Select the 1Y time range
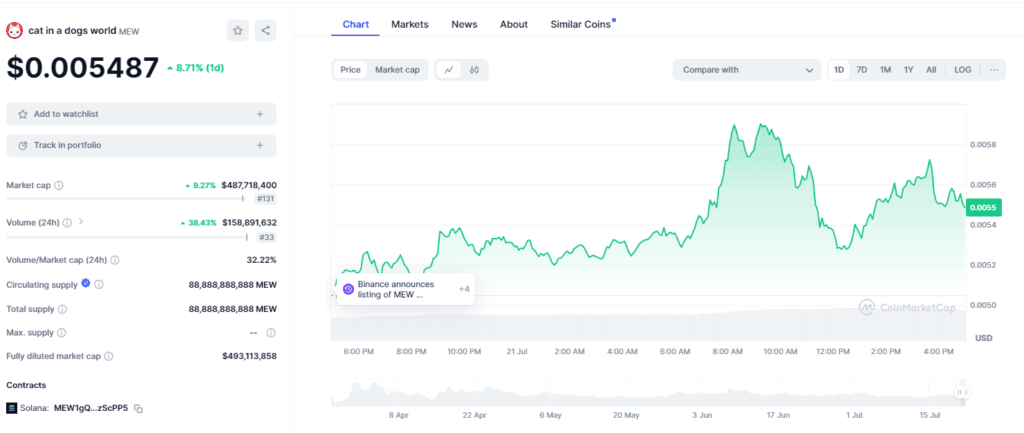The image size is (1024, 433). click(908, 70)
